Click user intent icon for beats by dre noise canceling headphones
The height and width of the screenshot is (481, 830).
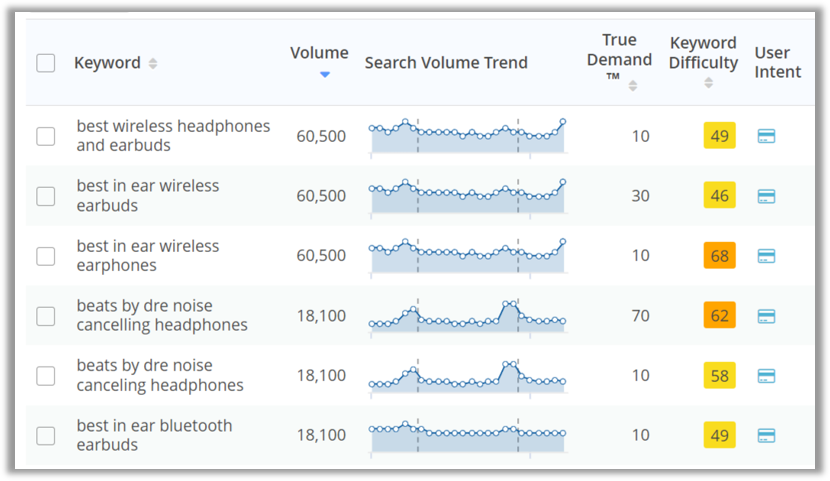[x=766, y=376]
